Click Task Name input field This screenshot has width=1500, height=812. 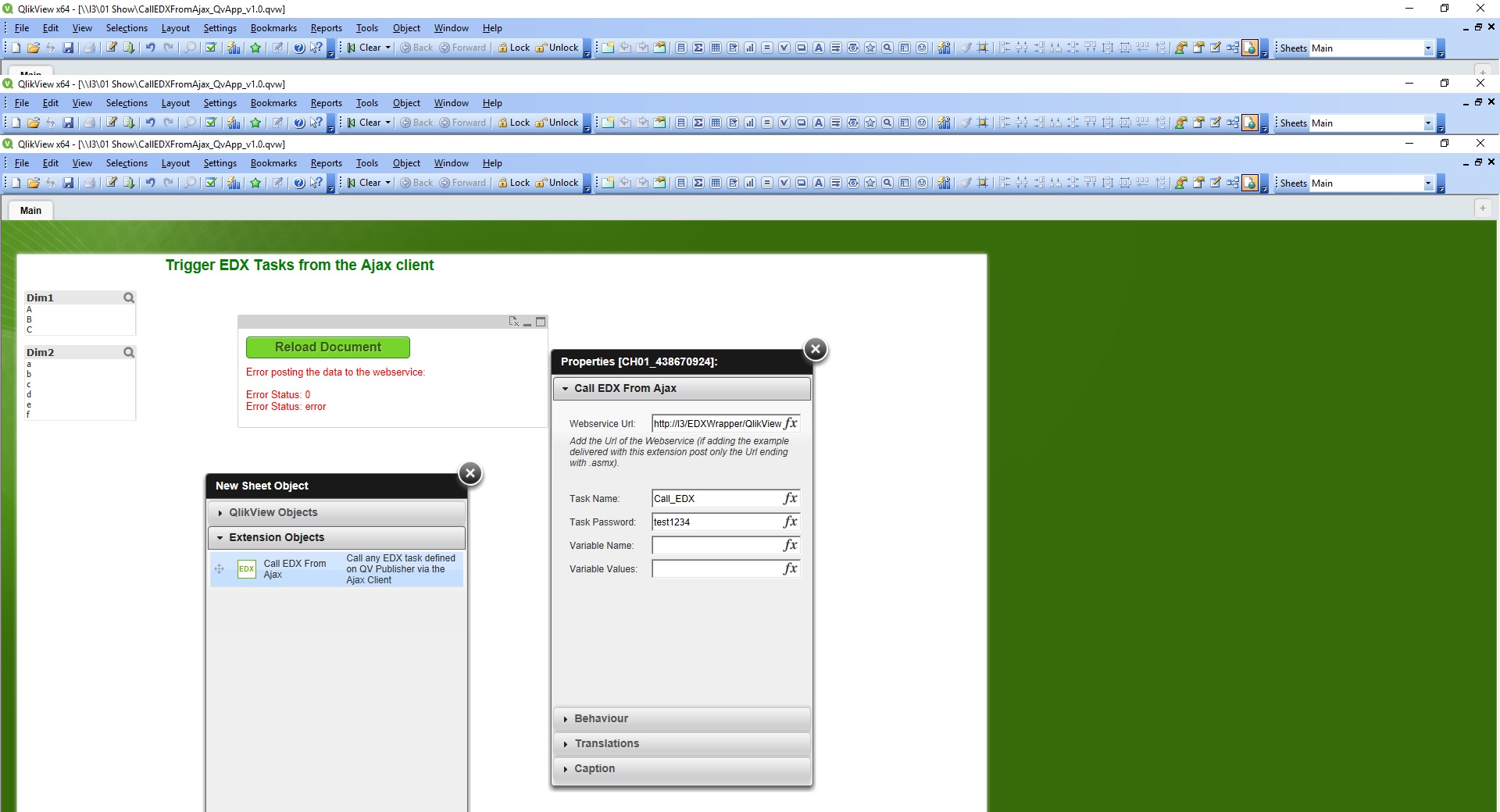pyautogui.click(x=717, y=498)
